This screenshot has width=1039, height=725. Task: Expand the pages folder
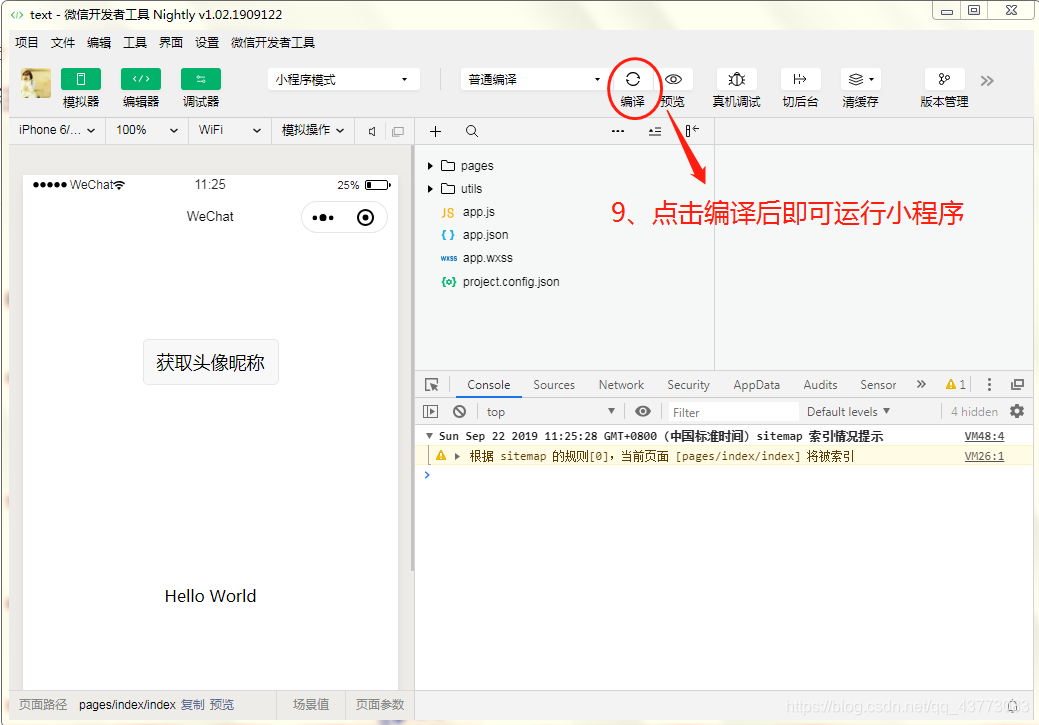[x=429, y=165]
